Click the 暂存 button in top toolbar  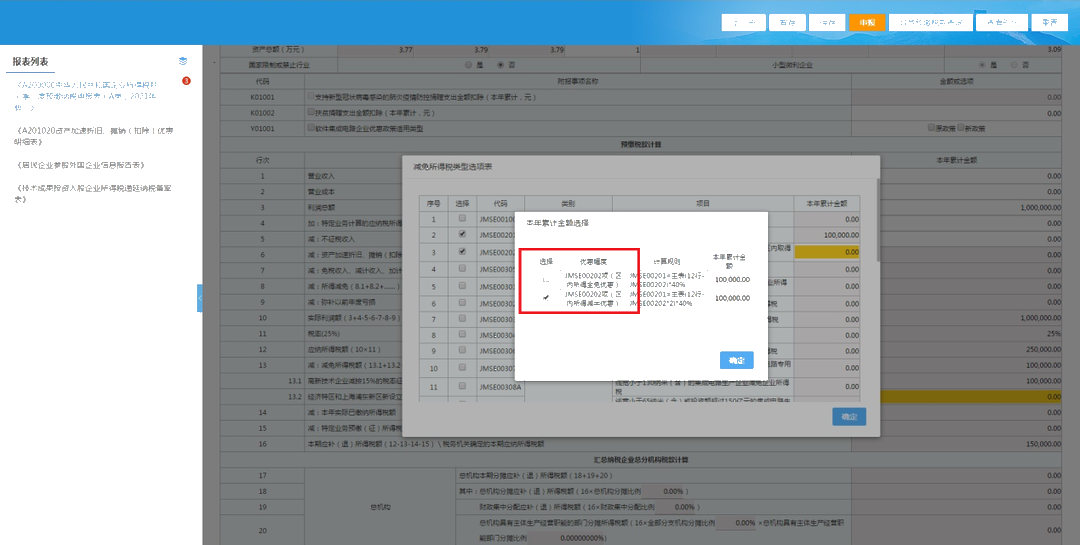(x=788, y=22)
